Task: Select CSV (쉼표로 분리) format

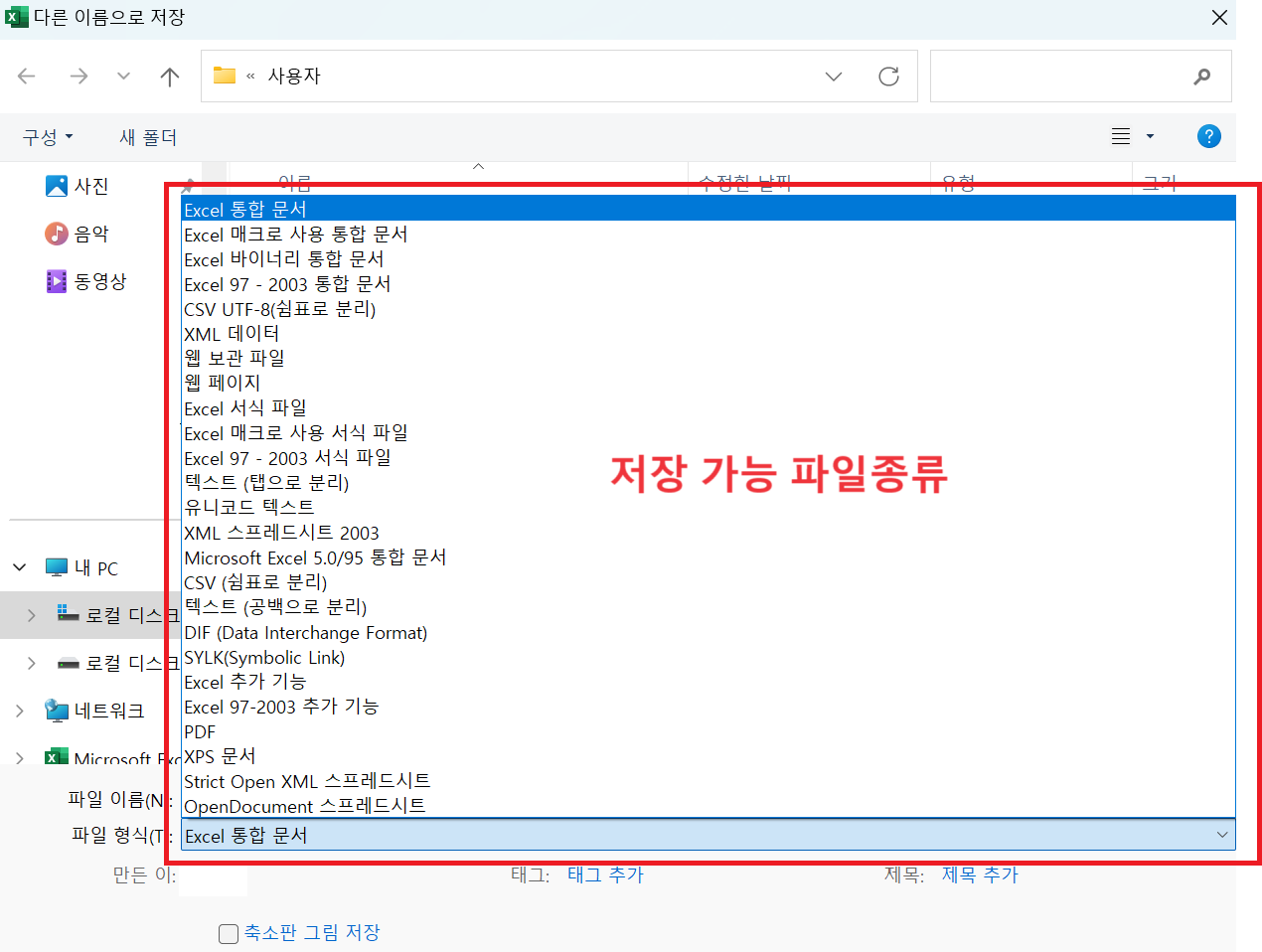Action: pos(709,582)
